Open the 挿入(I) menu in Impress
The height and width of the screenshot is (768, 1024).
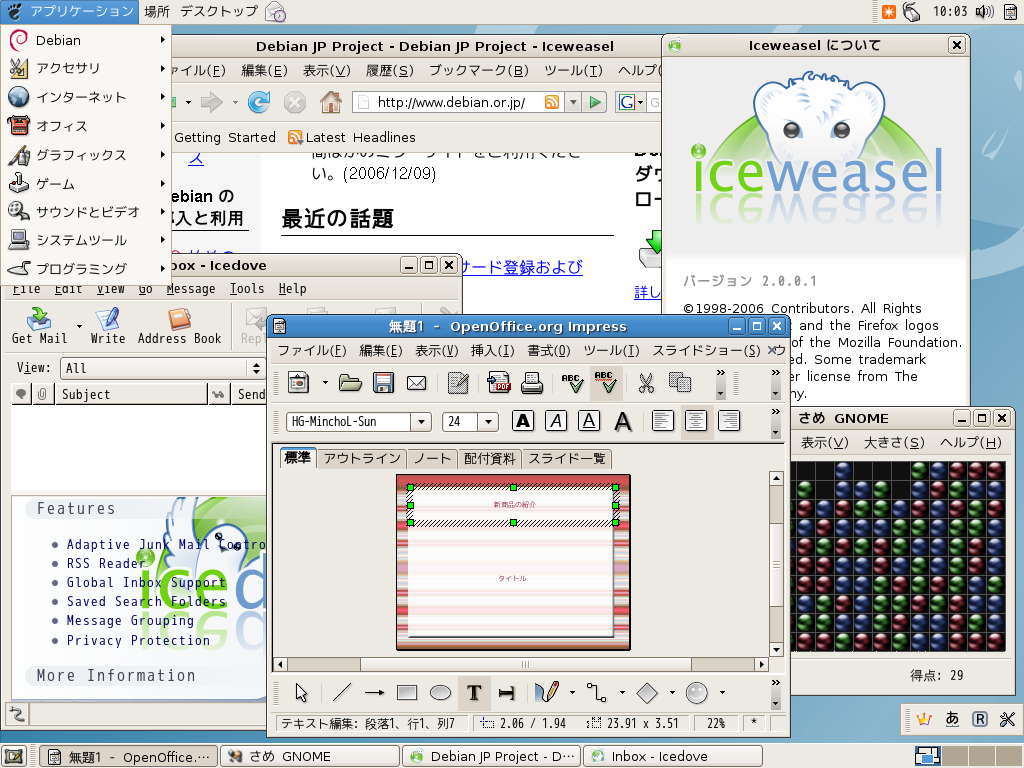tap(492, 351)
